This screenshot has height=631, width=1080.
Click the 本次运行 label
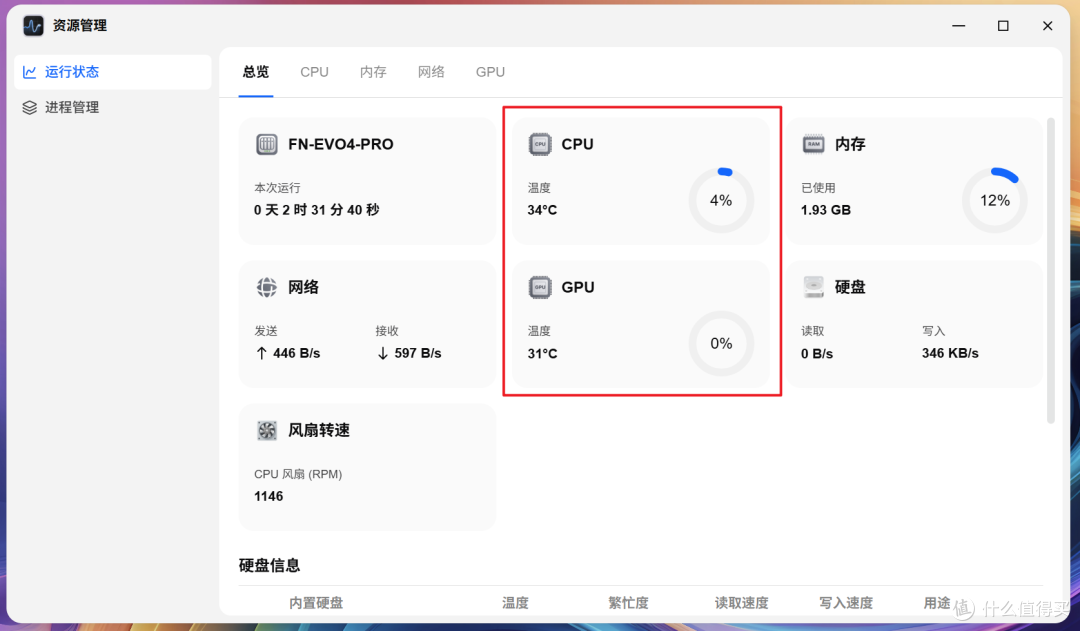click(277, 187)
